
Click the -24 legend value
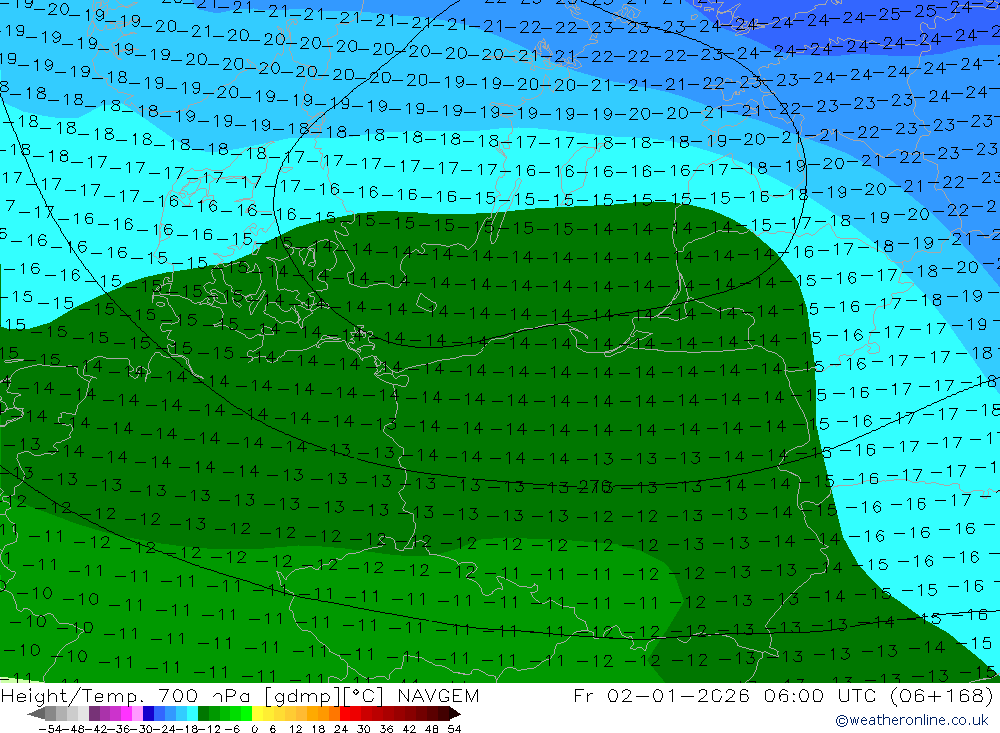click(165, 729)
